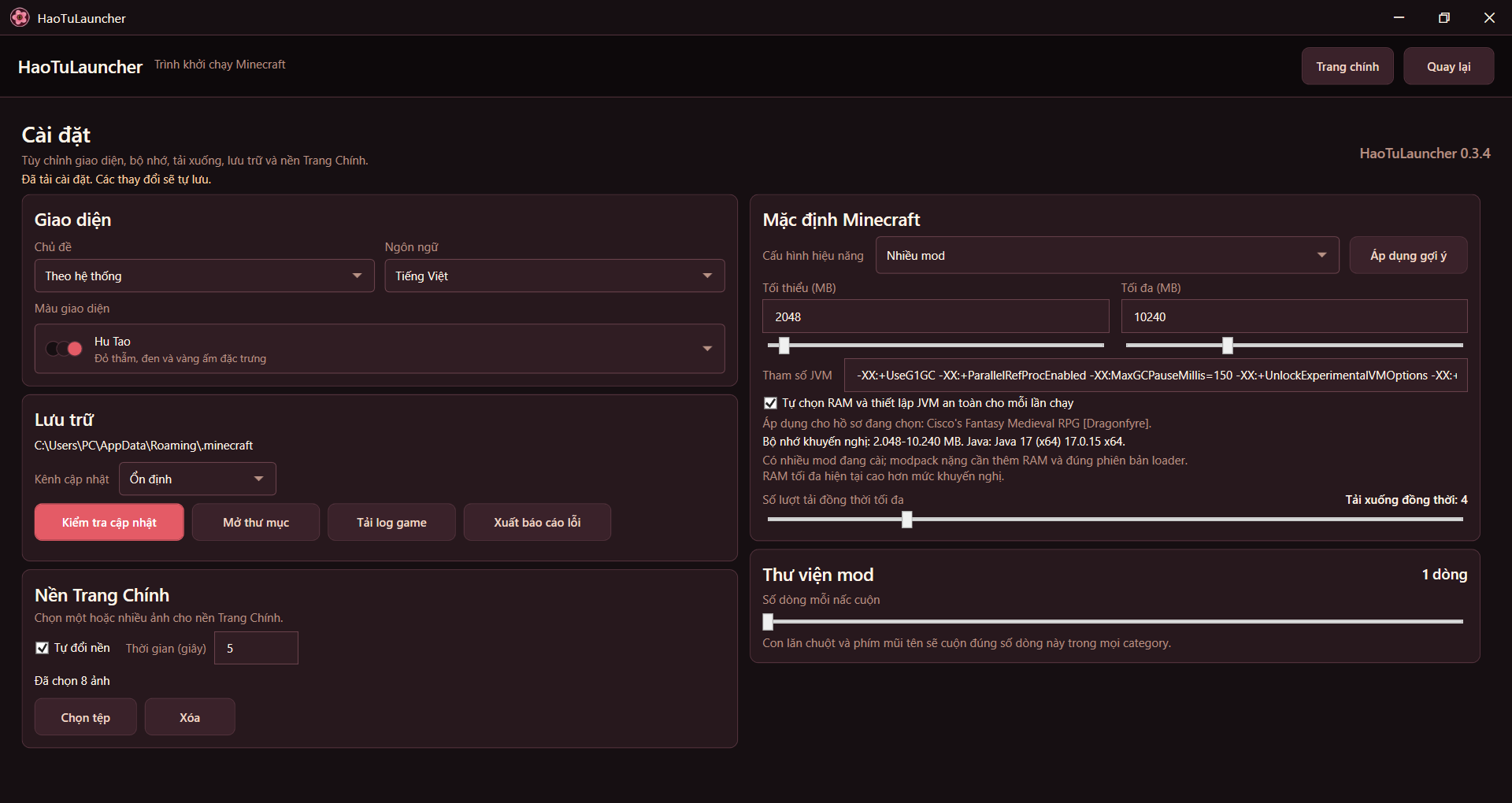Toggle 'Tự chọn RAM và thiết lập JVM' checkbox

point(770,403)
